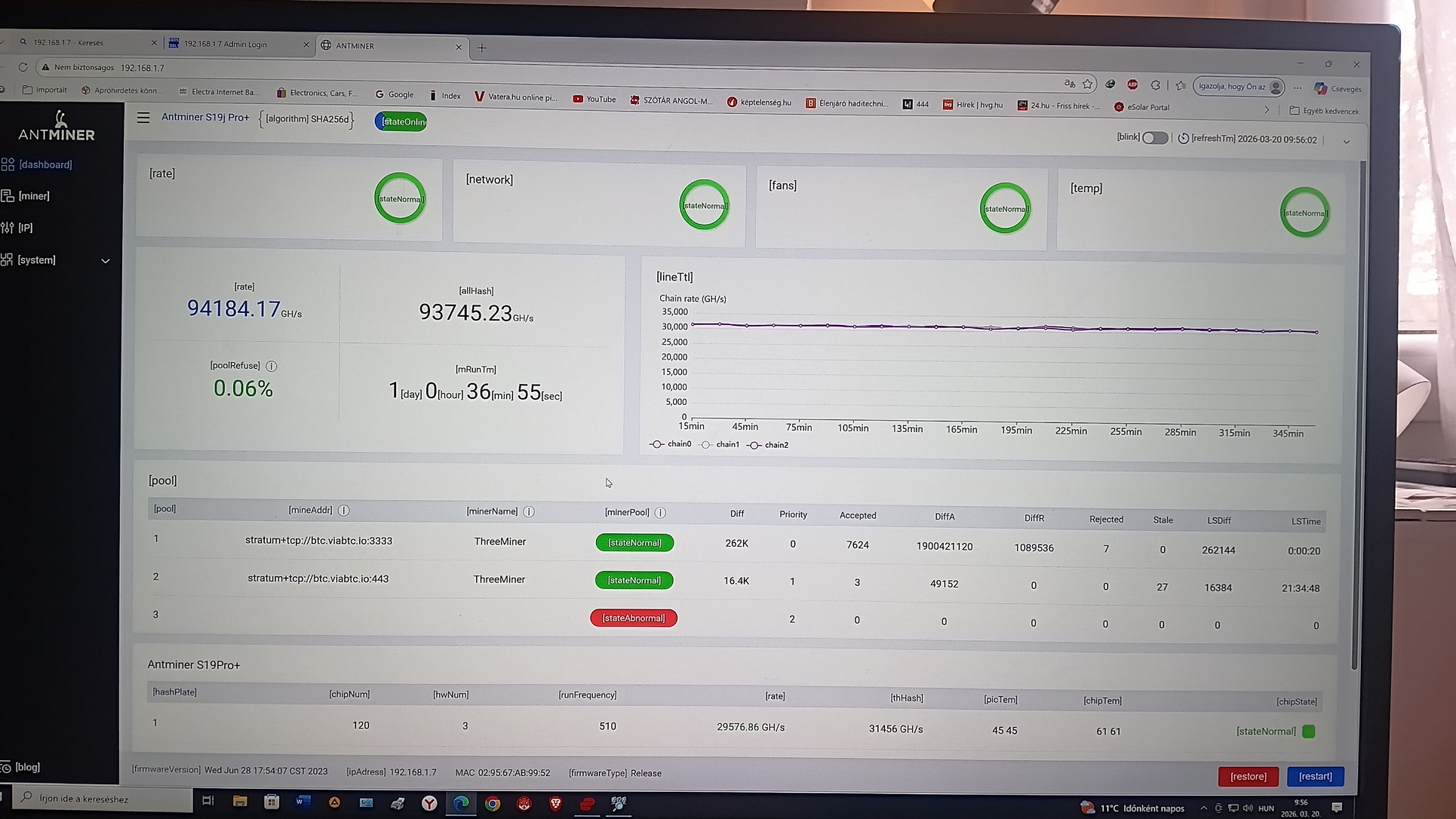Open the miner sidebar menu item

(34, 196)
